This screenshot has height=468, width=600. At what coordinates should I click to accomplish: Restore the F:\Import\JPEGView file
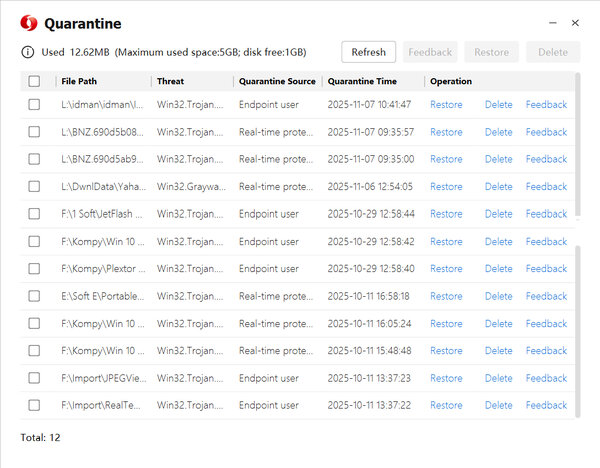click(x=446, y=378)
